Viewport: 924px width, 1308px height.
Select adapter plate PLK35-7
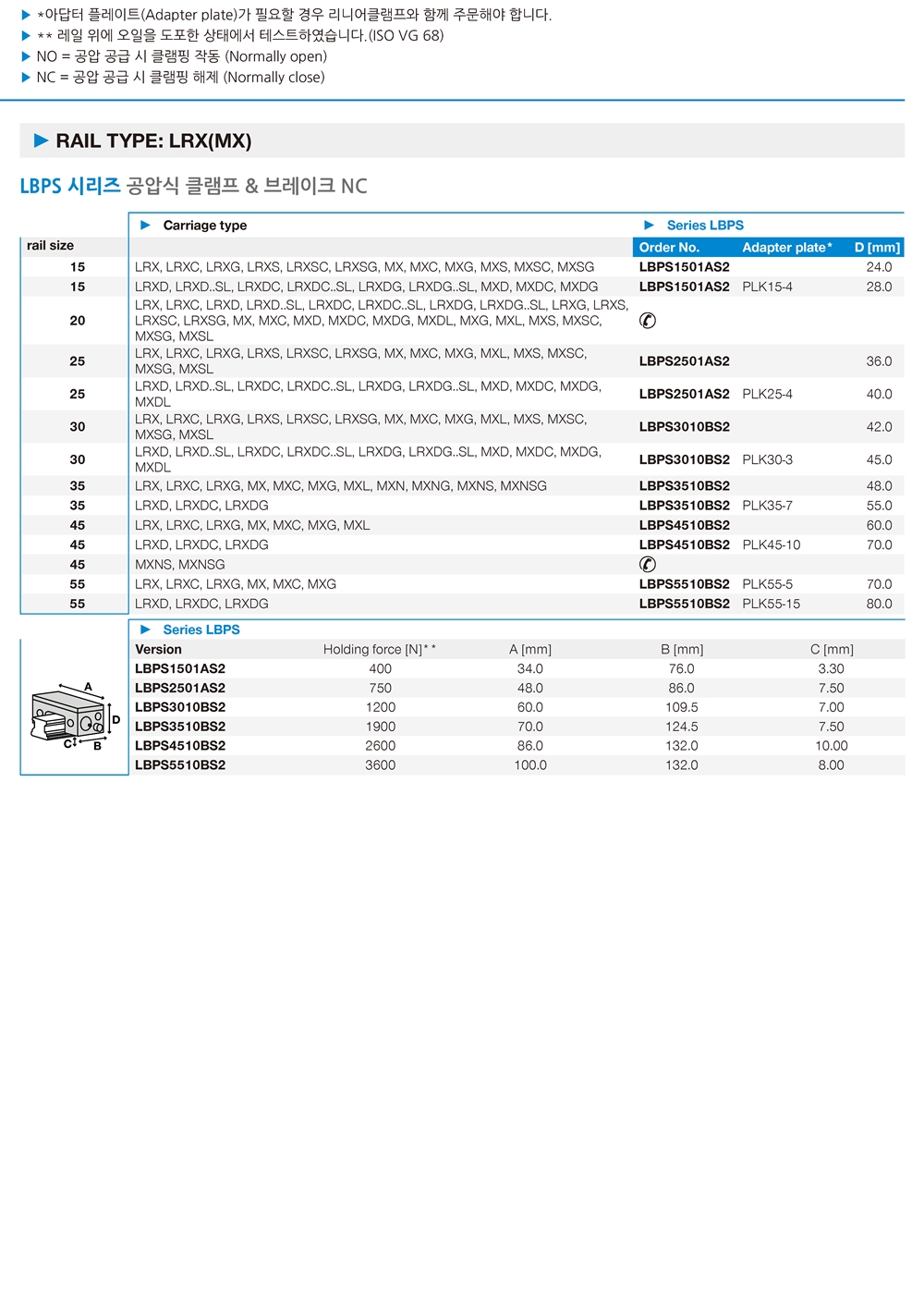pos(767,506)
